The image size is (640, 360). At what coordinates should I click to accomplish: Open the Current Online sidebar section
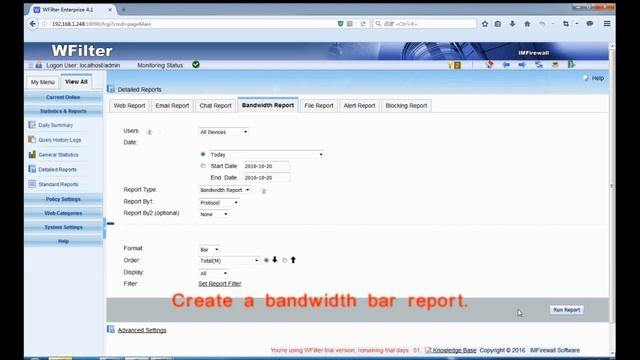(63, 97)
